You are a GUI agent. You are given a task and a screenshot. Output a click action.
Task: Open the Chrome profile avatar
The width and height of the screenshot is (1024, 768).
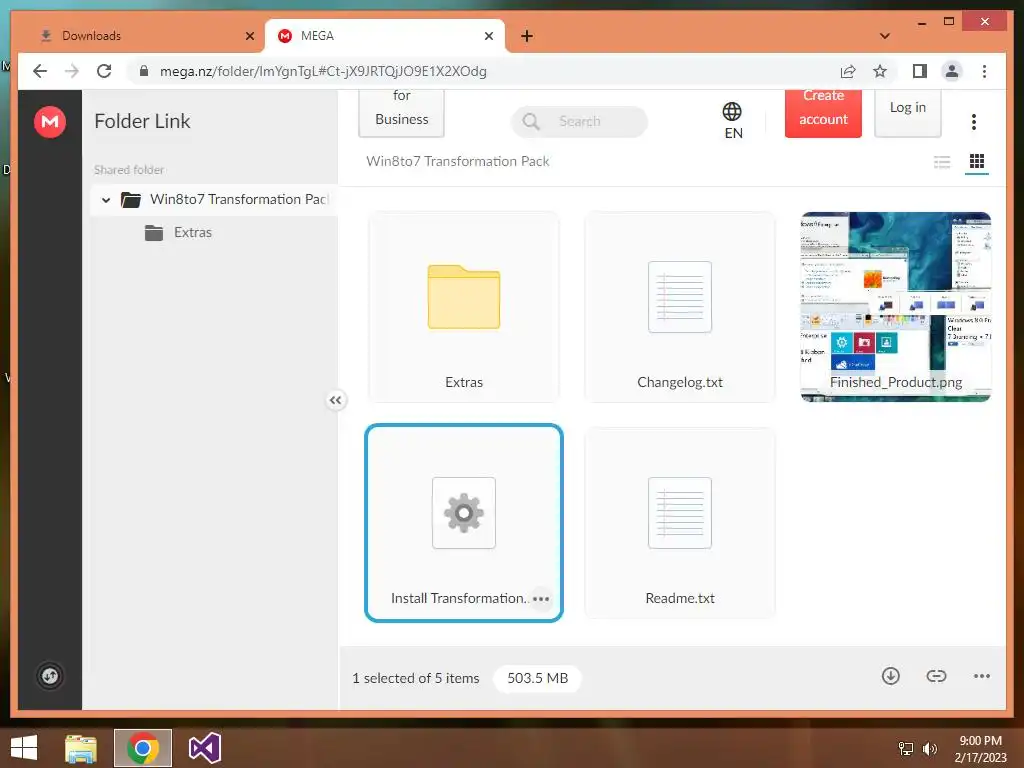(x=952, y=71)
